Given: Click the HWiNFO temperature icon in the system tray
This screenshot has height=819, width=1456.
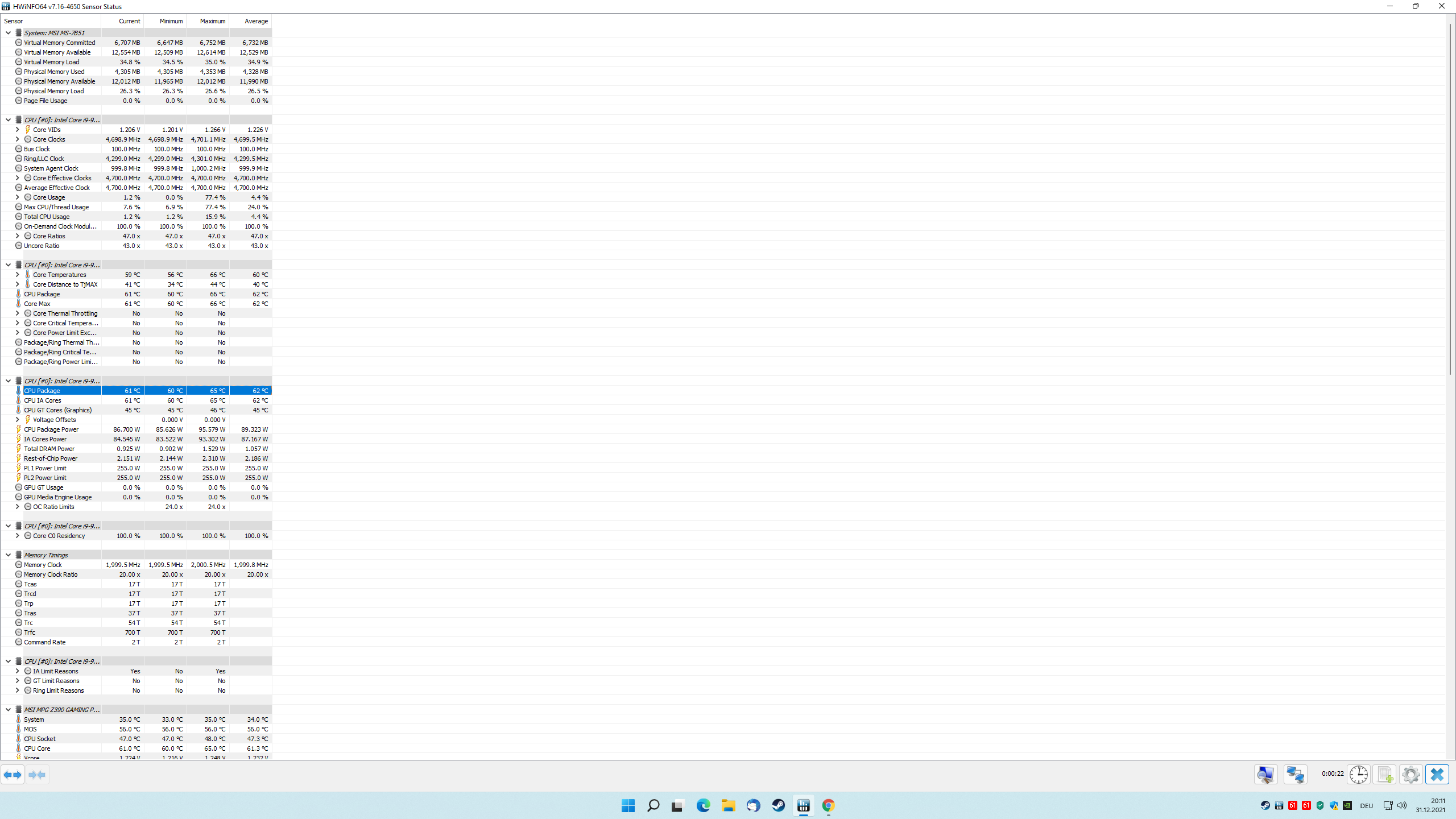Looking at the screenshot, I should pyautogui.click(x=1292, y=805).
